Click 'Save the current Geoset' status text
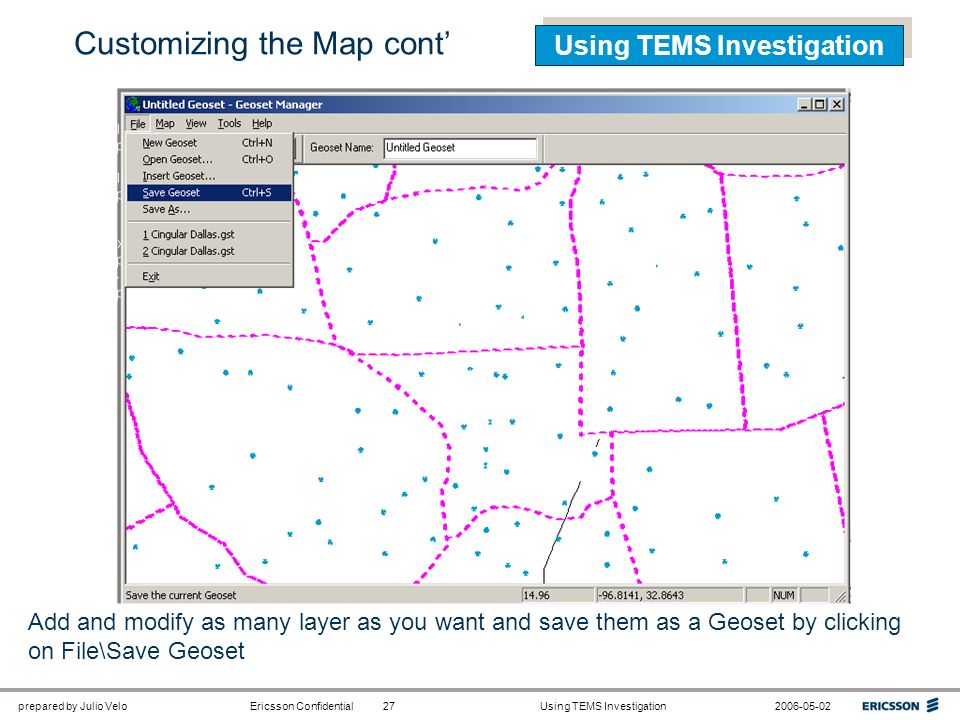960x720 pixels. (x=181, y=595)
